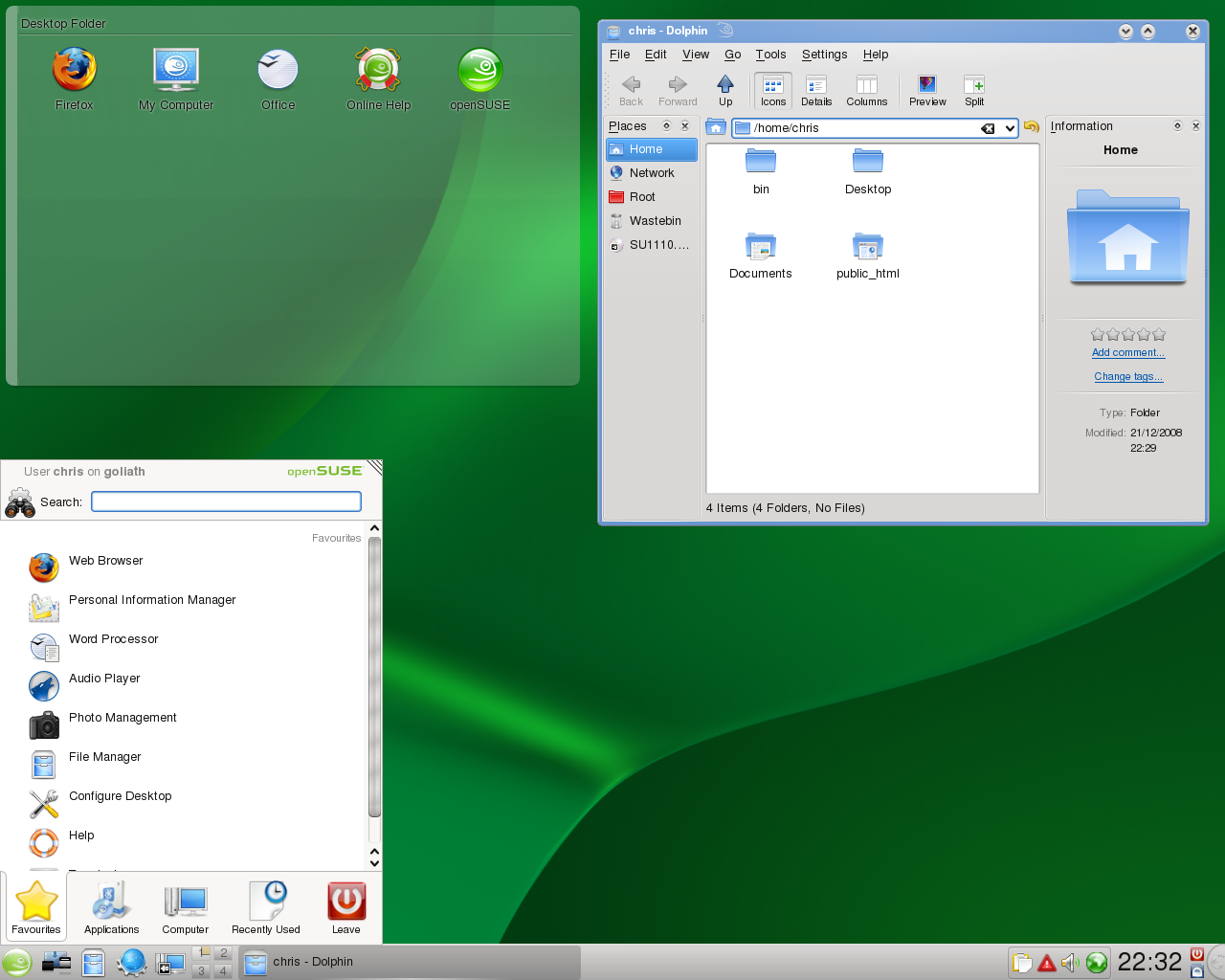This screenshot has width=1225, height=980.
Task: Open the File menu in Dolphin
Action: (620, 55)
